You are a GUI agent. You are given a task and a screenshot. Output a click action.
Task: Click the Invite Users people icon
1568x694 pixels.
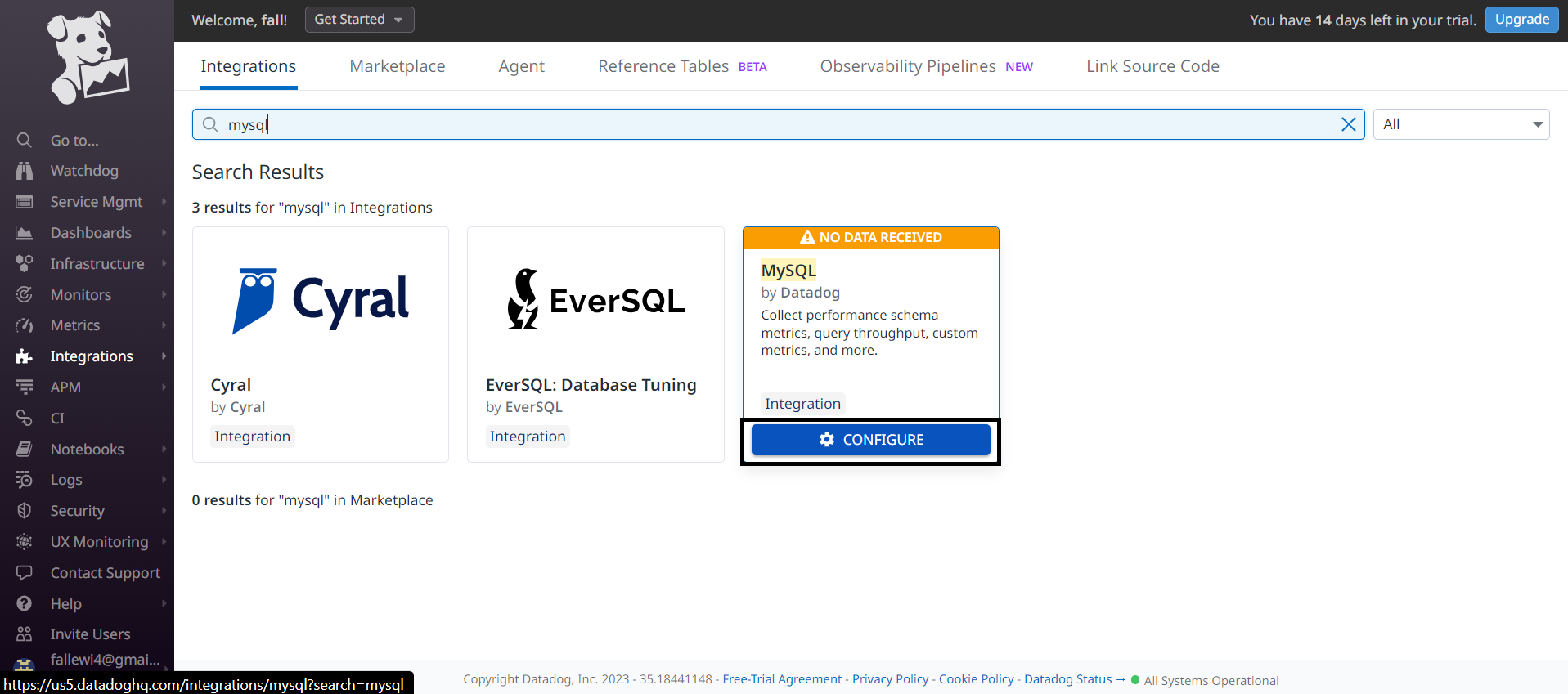pos(25,634)
